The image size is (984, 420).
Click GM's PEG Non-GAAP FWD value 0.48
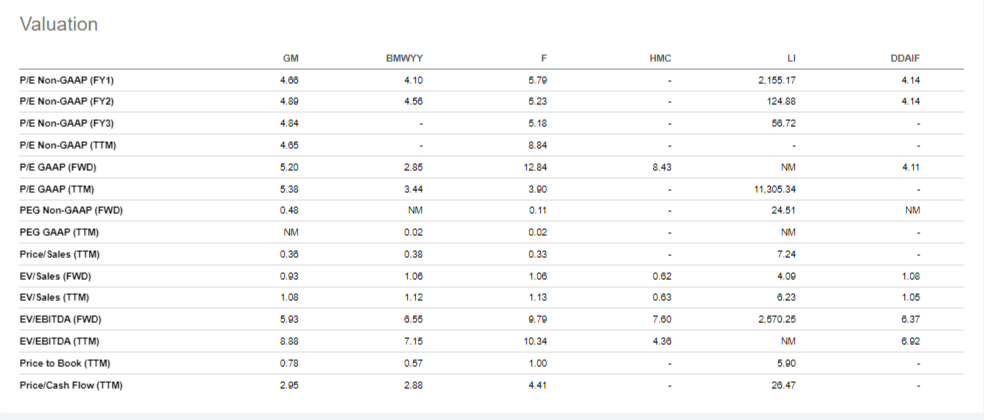289,210
